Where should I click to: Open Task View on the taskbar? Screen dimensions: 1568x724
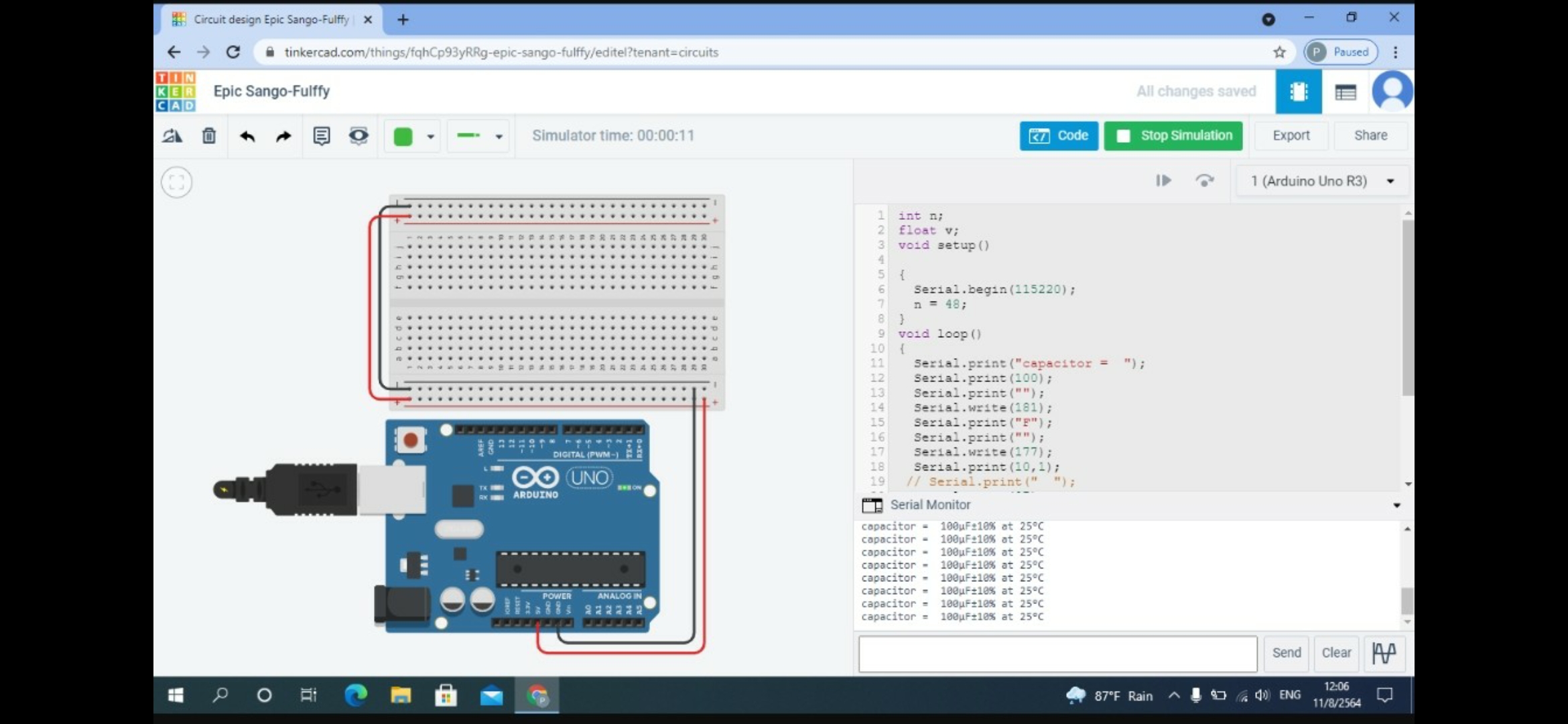(308, 695)
